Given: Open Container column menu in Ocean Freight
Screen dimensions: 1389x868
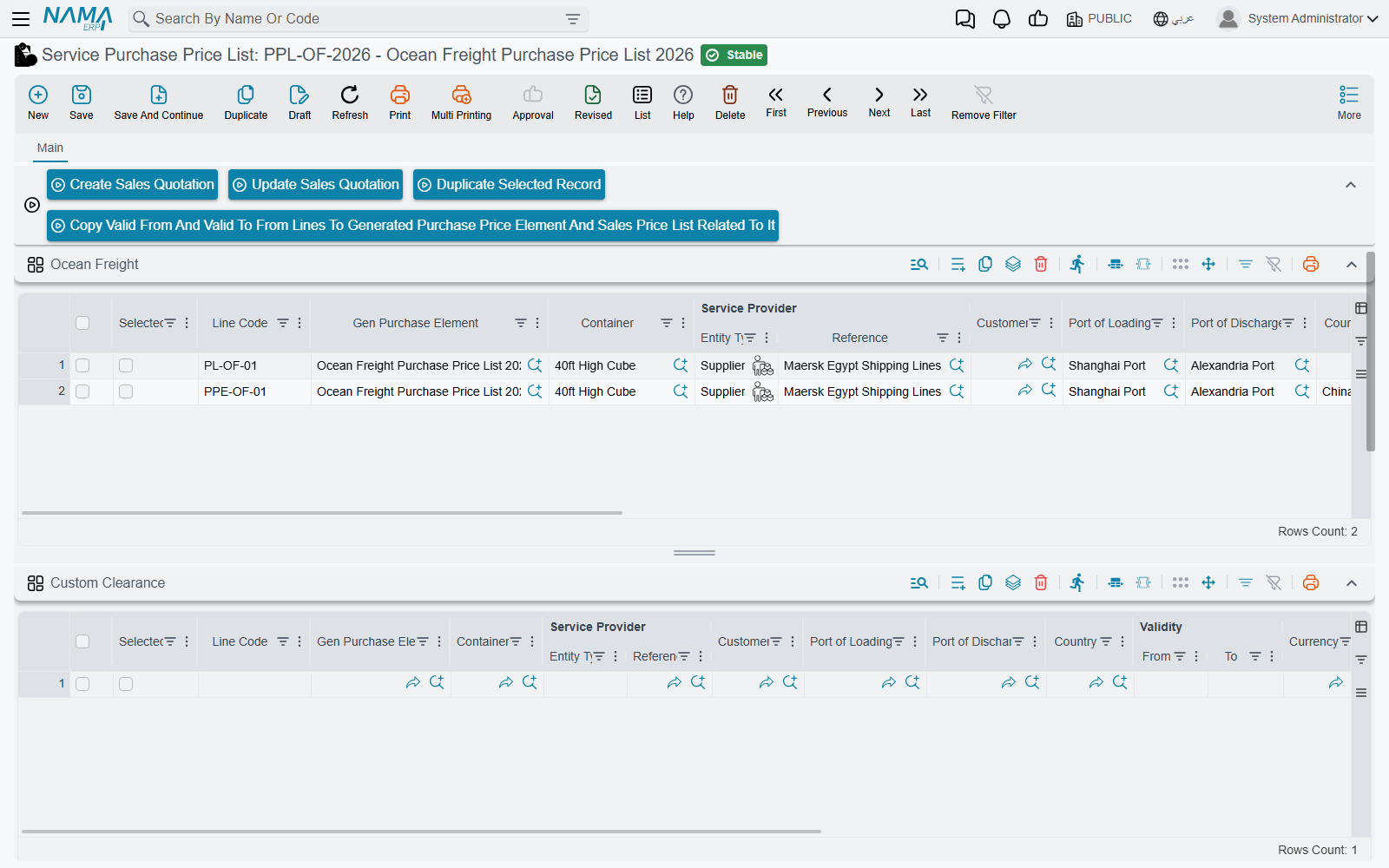Looking at the screenshot, I should 683,323.
